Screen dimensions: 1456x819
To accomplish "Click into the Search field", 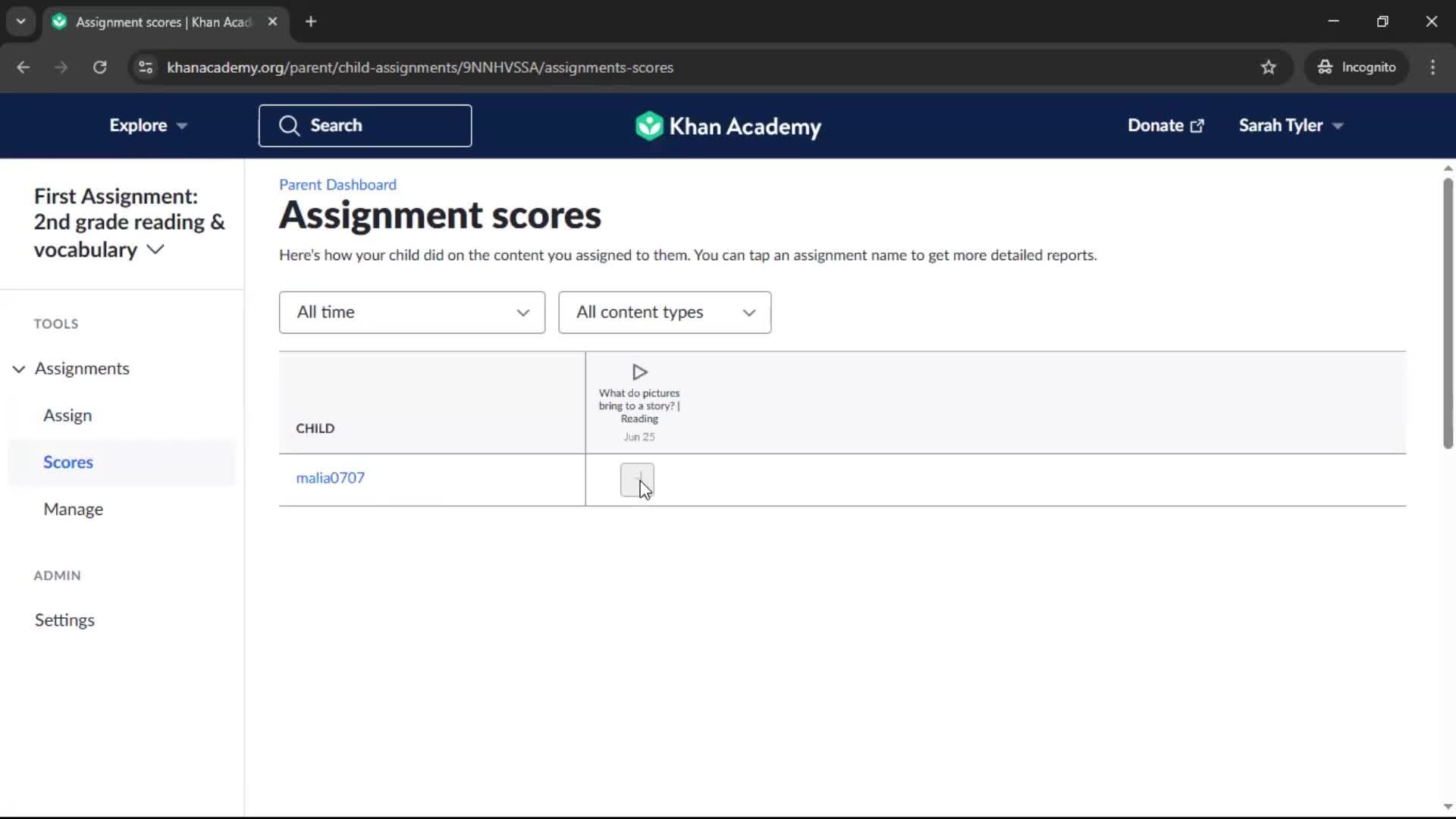I will click(x=365, y=126).
